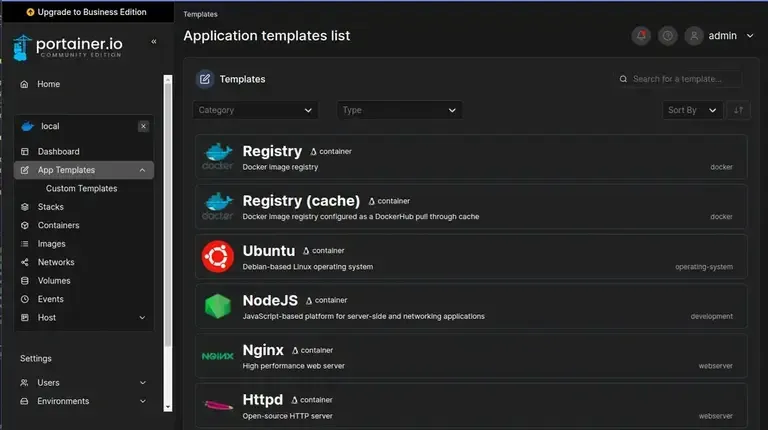Click the Dashboard icon in sidebar
The width and height of the screenshot is (768, 430).
(24, 152)
